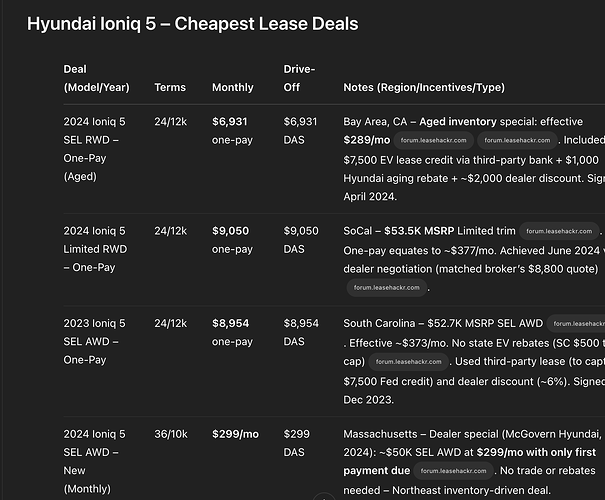The height and width of the screenshot is (500, 605).
Task: Click the 'Notes (Region/Incentives/Type)' column header
Action: [424, 88]
